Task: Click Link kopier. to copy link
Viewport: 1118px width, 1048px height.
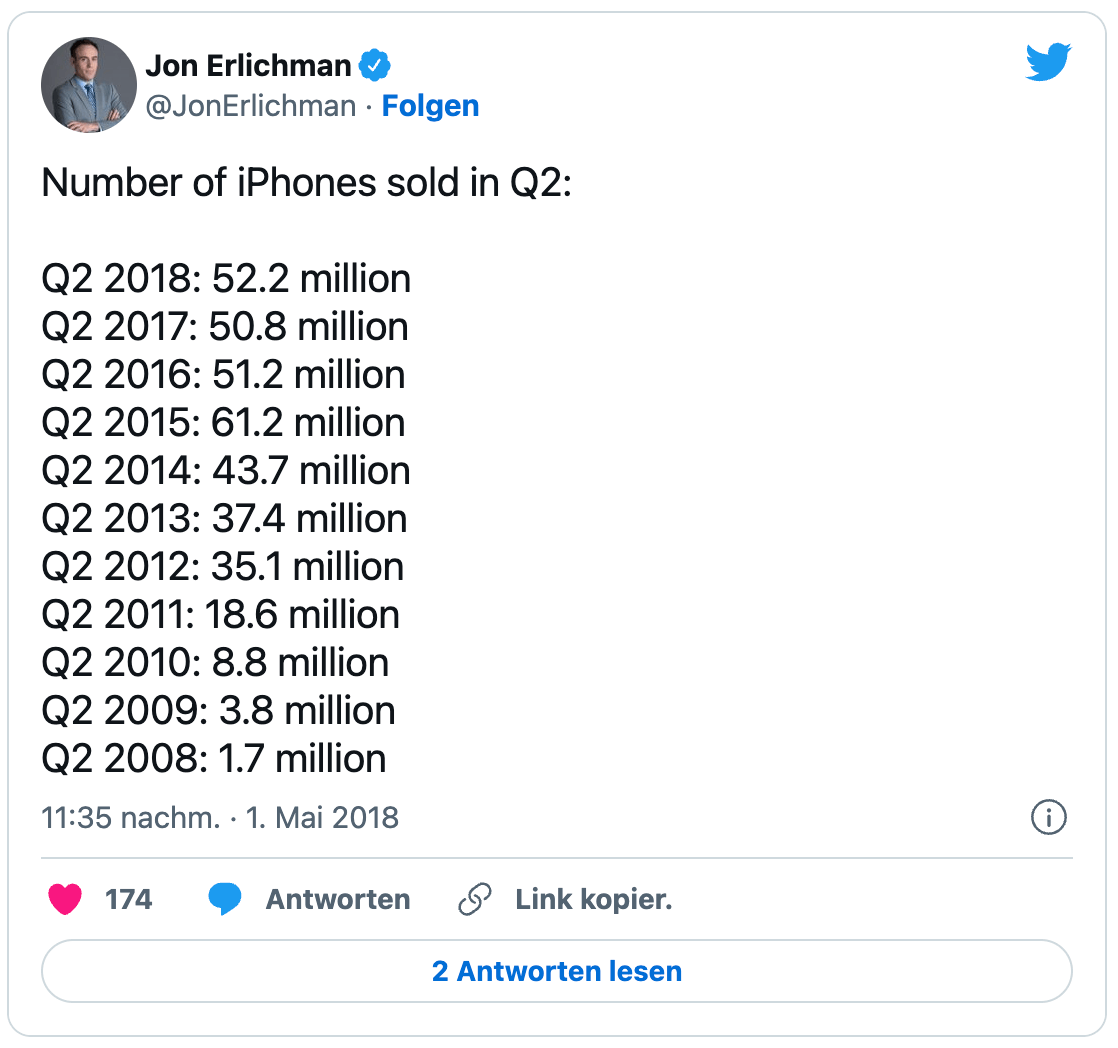Action: coord(594,900)
